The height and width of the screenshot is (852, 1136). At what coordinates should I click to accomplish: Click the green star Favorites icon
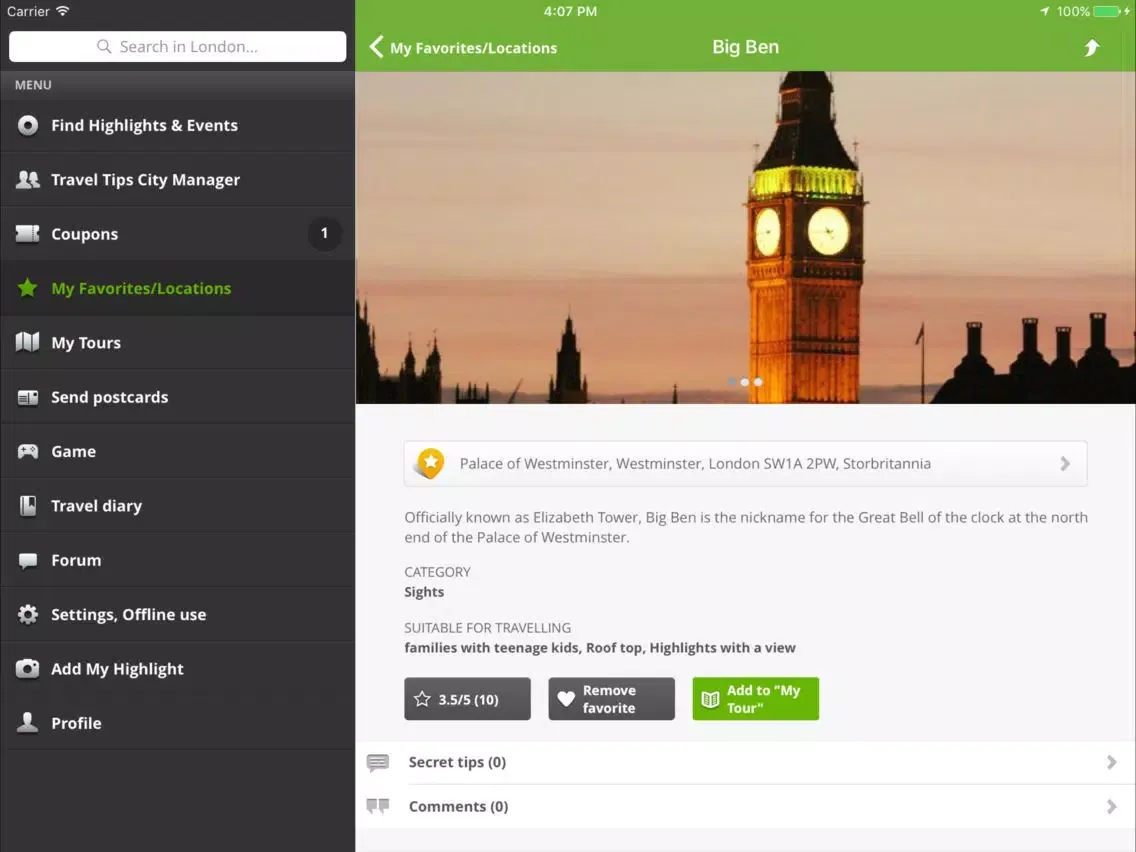coord(28,288)
